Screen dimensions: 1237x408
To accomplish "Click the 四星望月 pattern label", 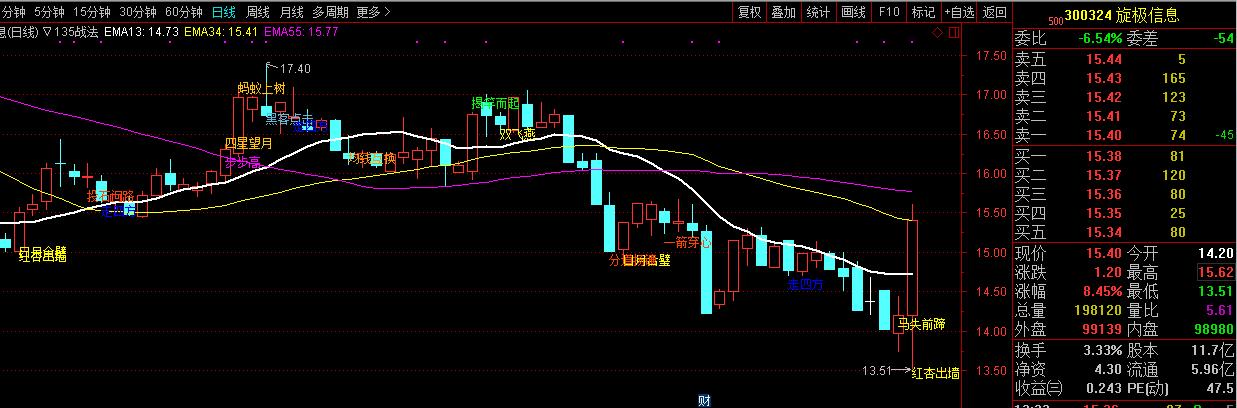I will [249, 143].
